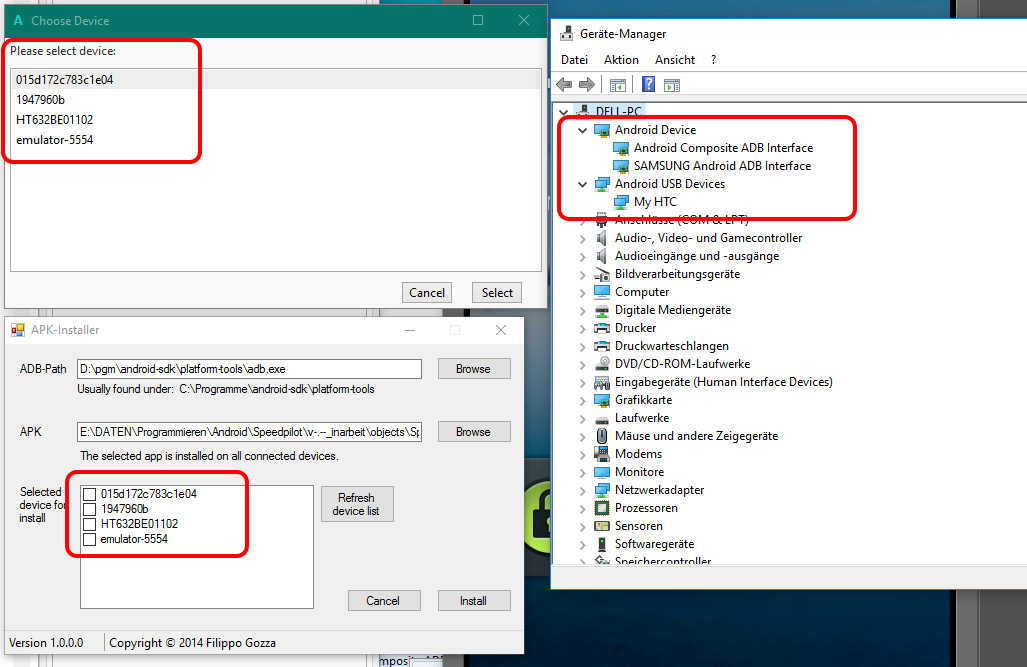This screenshot has height=667, width=1027.
Task: Click the Eigenschaften toolbar icon in Geräte-Manager
Action: (x=618, y=84)
